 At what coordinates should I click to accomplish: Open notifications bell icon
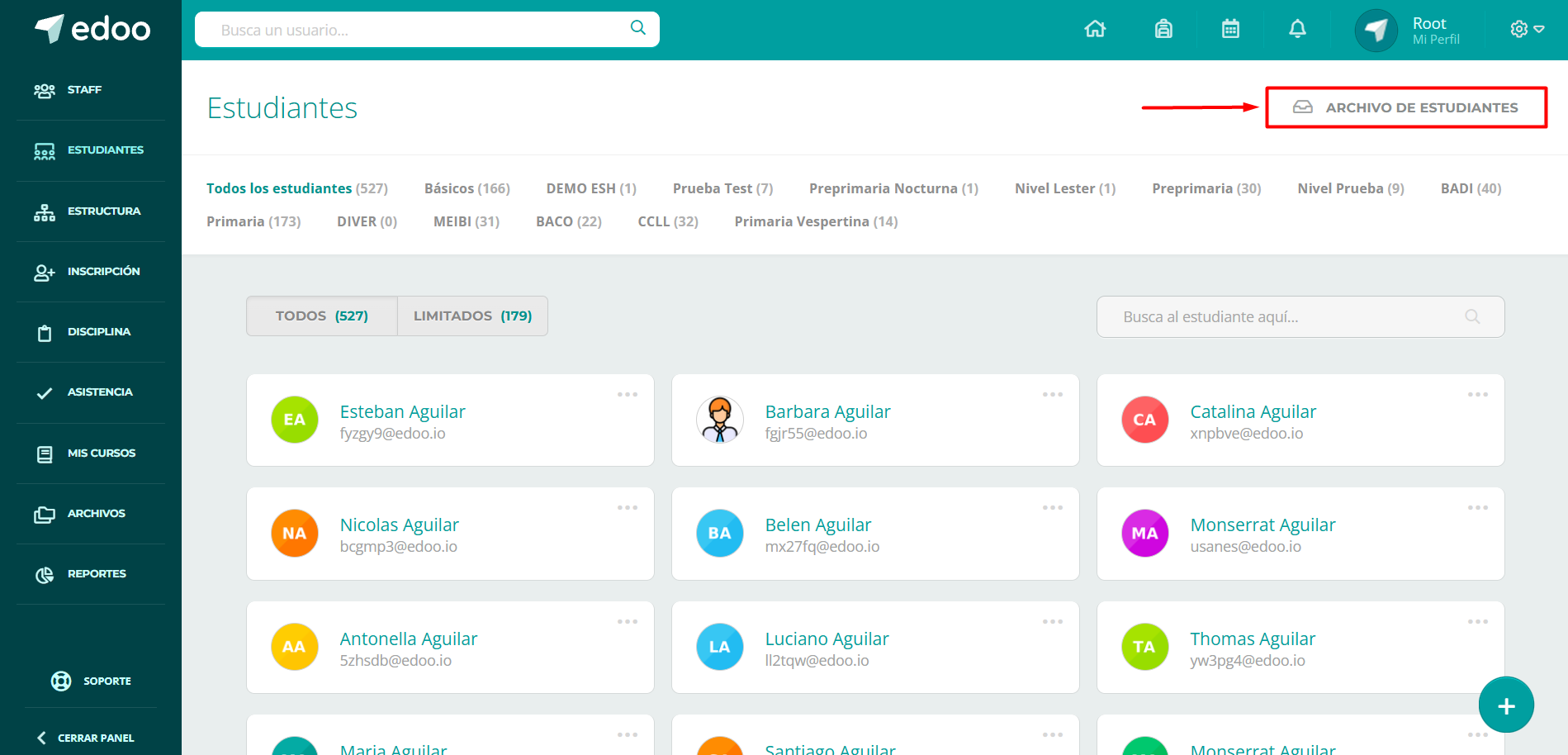(x=1297, y=29)
